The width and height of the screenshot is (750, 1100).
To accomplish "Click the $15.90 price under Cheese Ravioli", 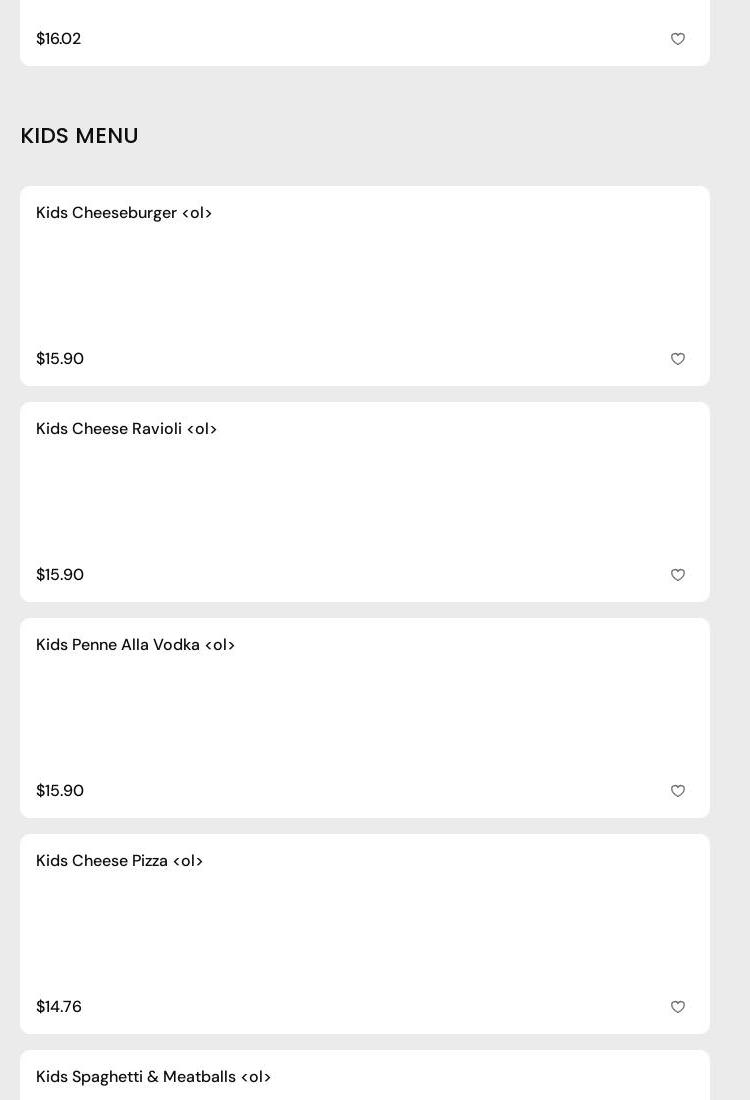I will (x=60, y=575).
